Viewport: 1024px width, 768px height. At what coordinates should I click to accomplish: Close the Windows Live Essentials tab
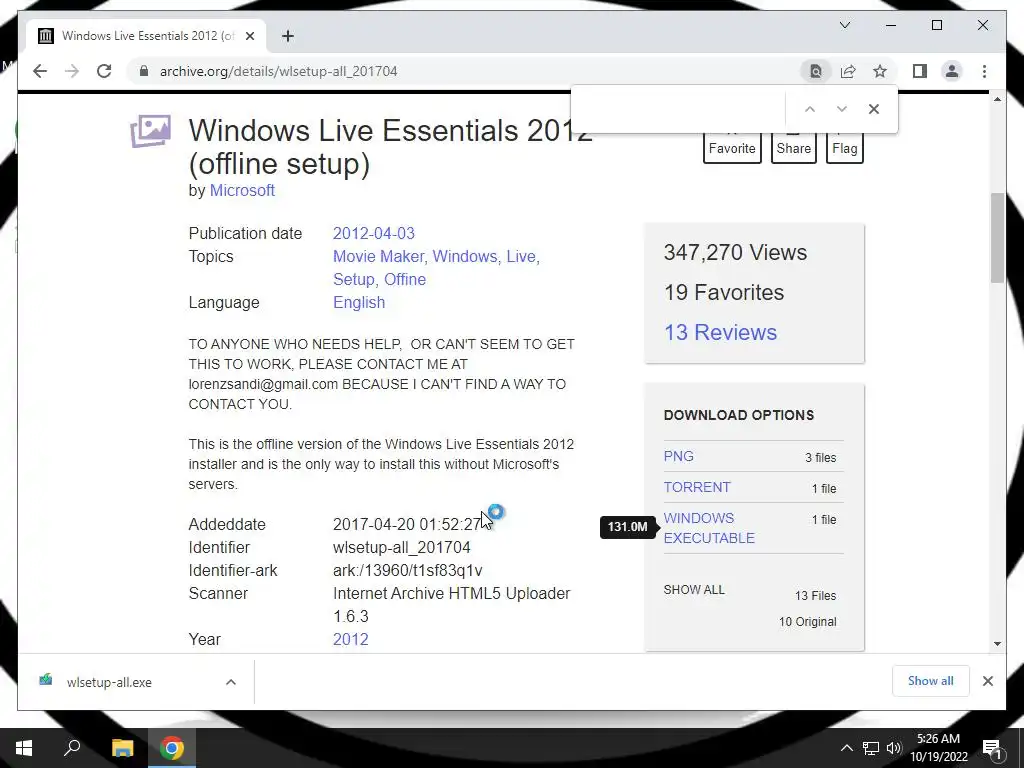(249, 36)
